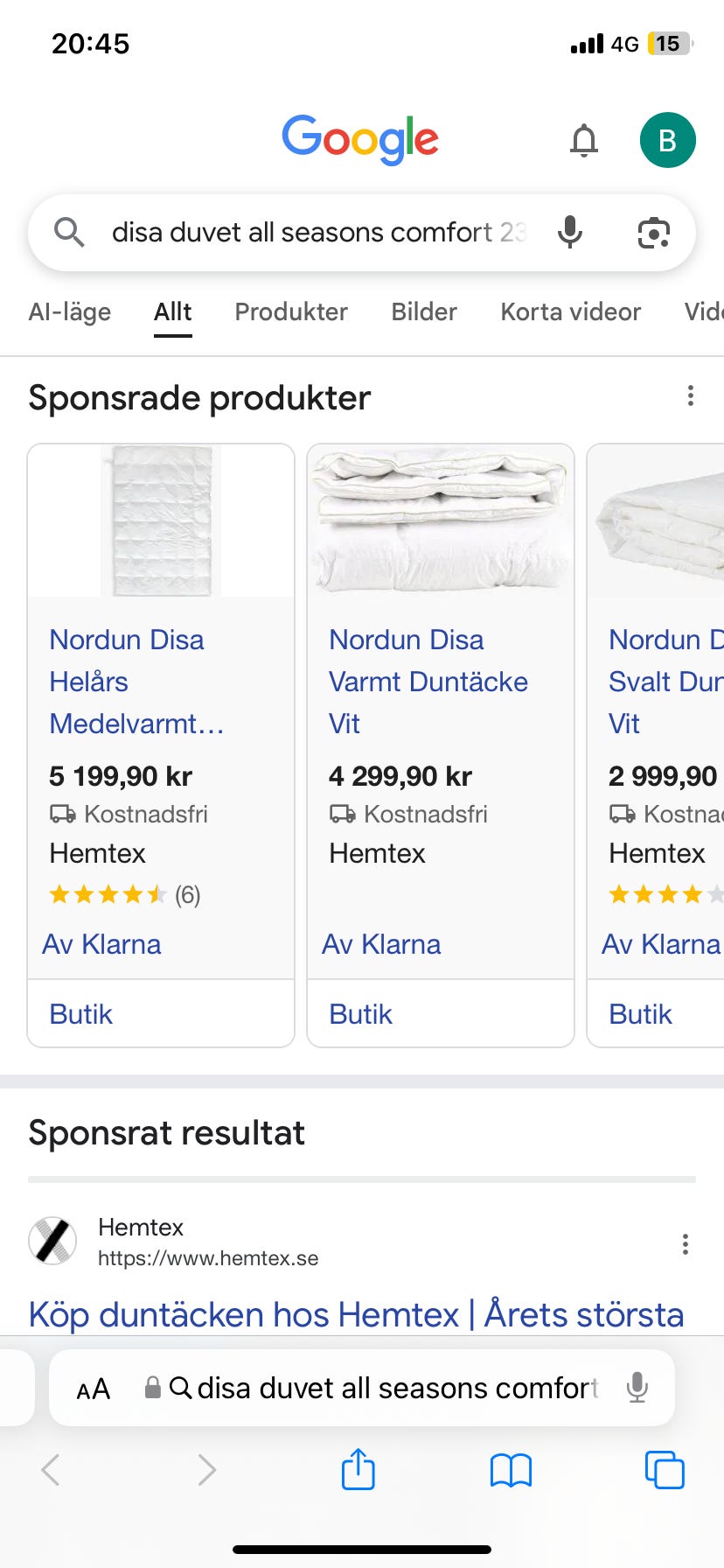The width and height of the screenshot is (724, 1568).
Task: Open the green B account avatar
Action: 667,140
